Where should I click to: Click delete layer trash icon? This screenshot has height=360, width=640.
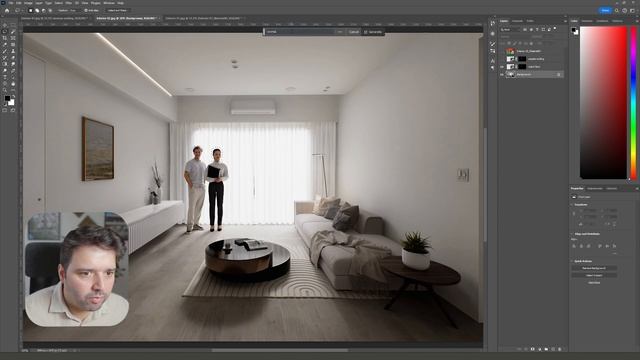pyautogui.click(x=559, y=349)
